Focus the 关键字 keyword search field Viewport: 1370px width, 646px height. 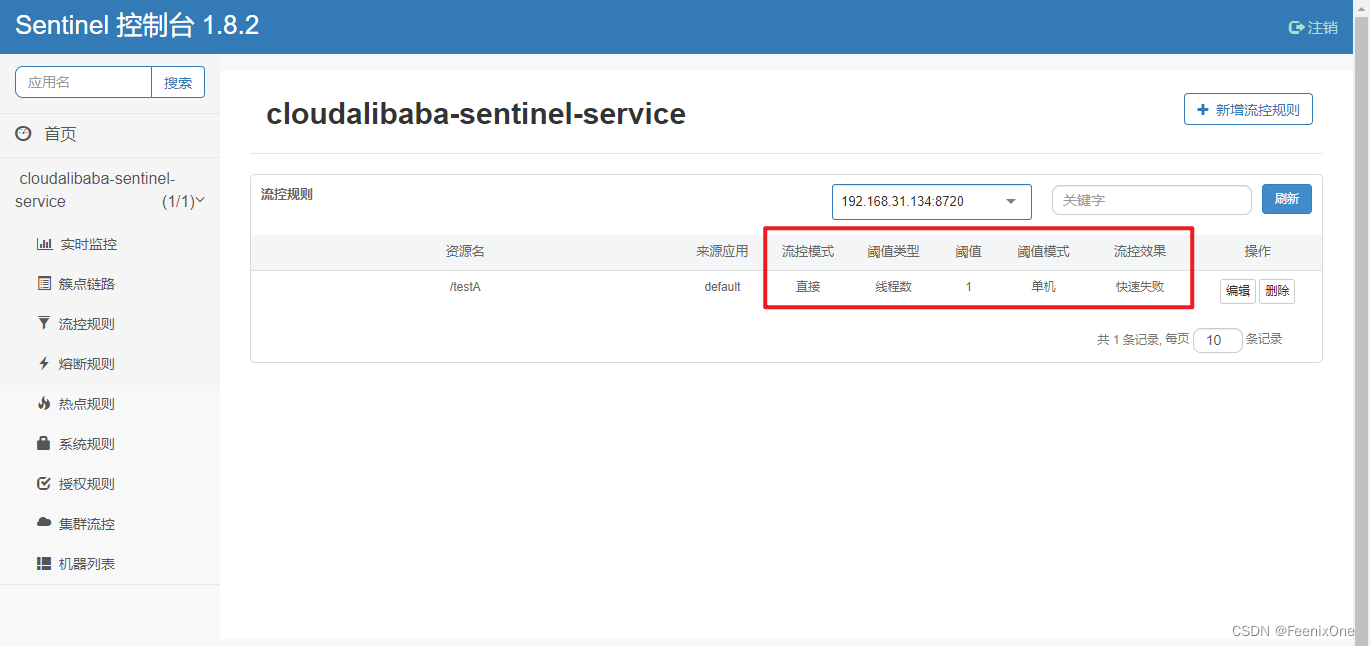click(x=1151, y=200)
